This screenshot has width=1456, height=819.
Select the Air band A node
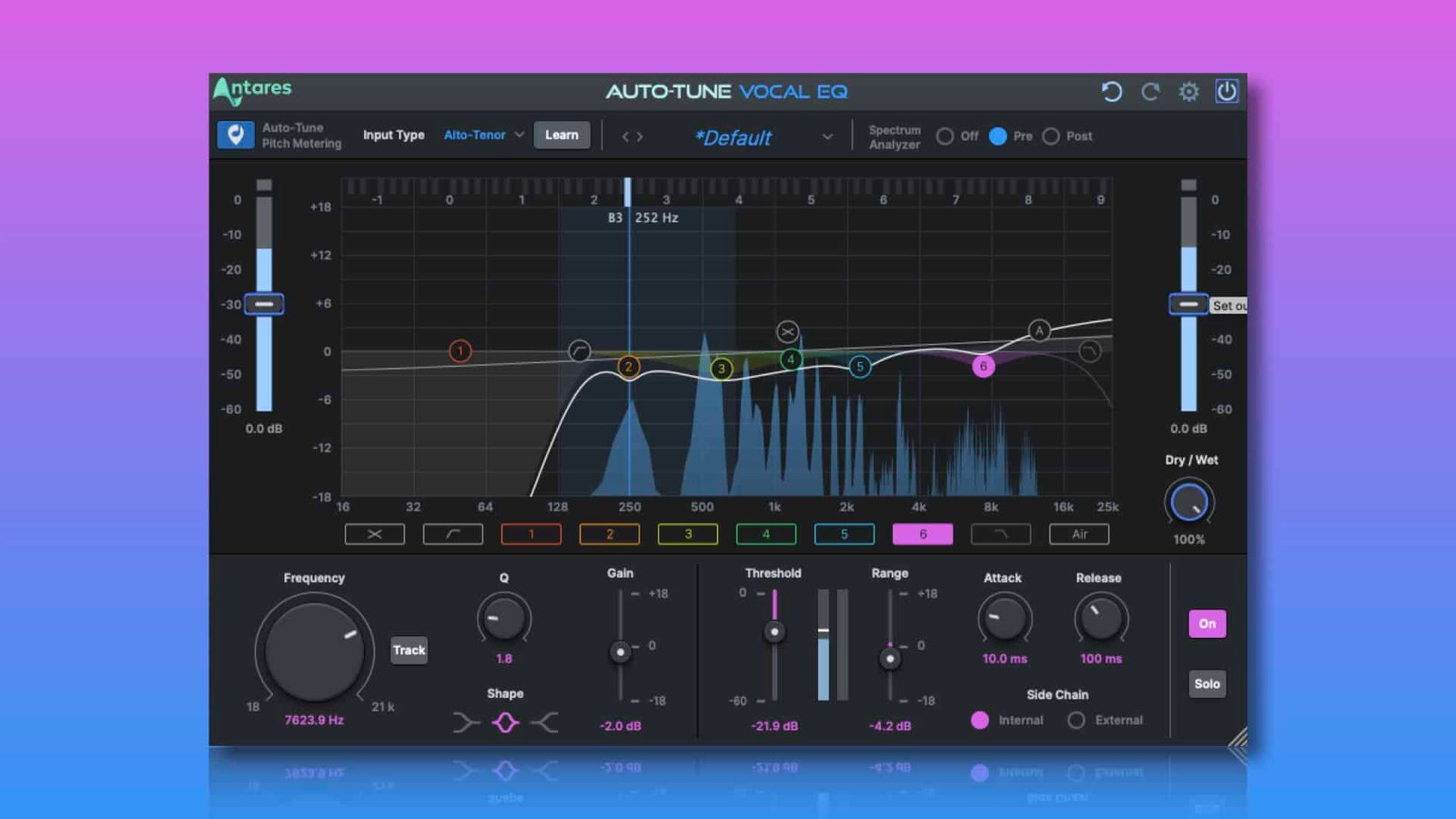point(1039,330)
